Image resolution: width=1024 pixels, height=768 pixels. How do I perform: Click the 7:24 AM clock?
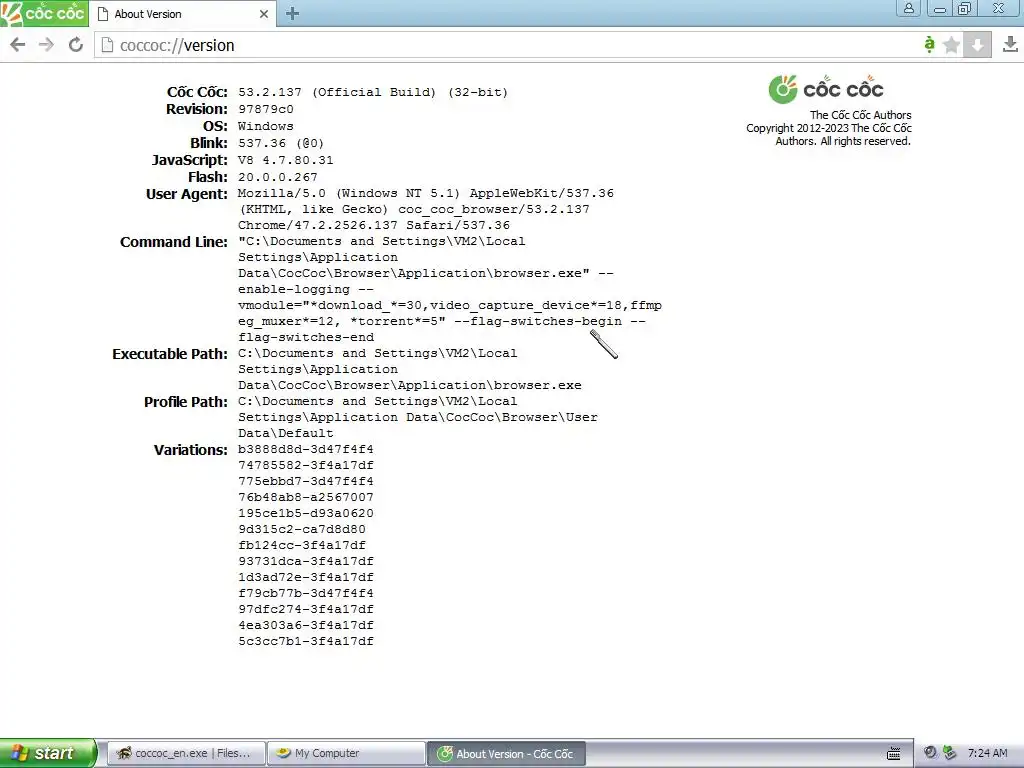tap(987, 753)
